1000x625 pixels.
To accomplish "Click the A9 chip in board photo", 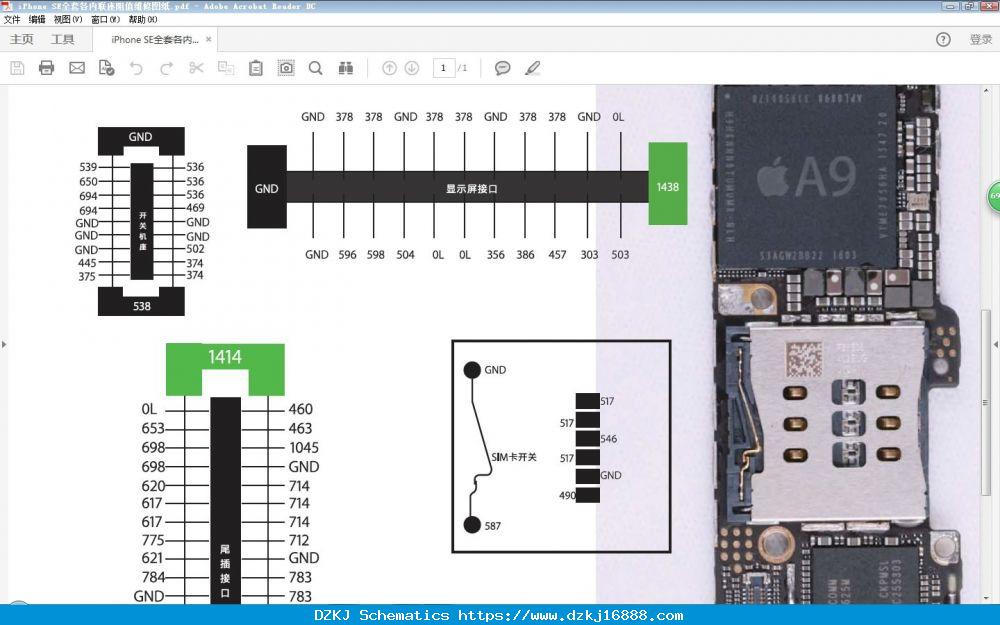I will (x=807, y=177).
